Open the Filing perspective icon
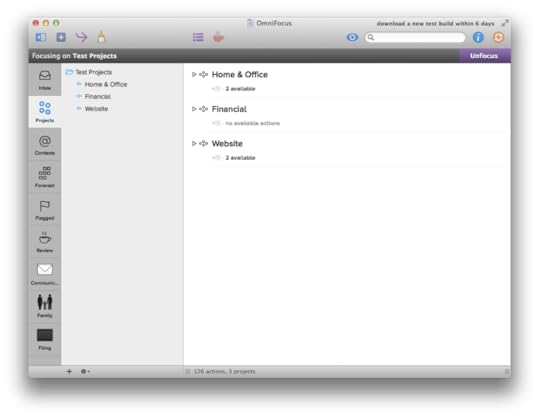 click(45, 339)
